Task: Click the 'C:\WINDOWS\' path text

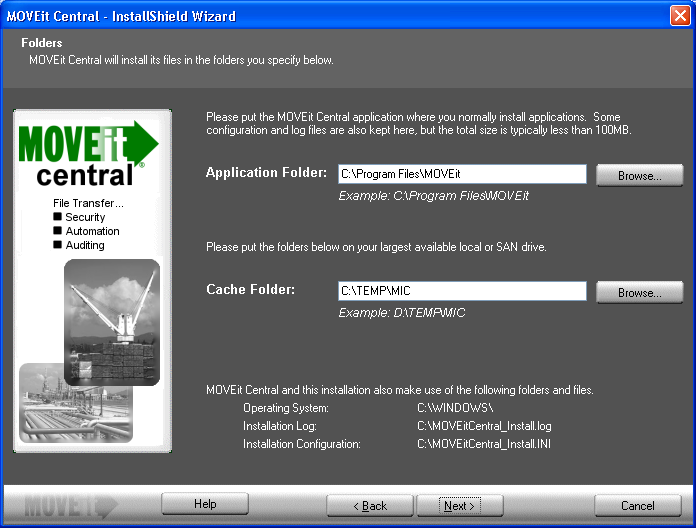Action: click(455, 408)
